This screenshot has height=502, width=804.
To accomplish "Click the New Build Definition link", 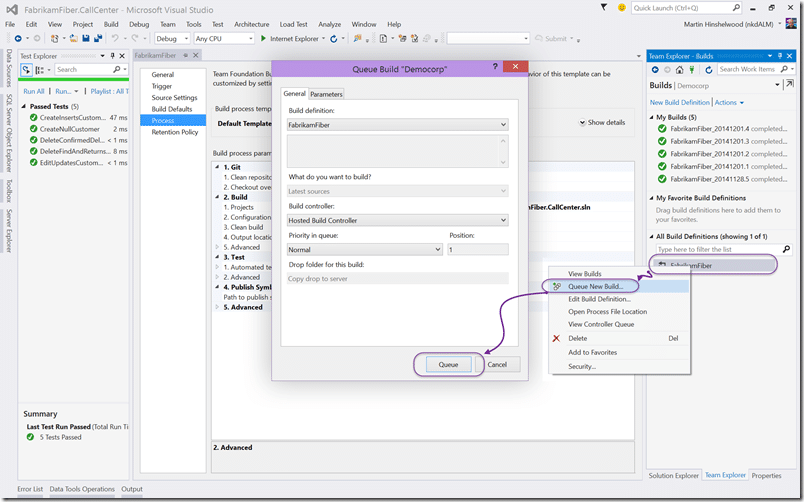I will click(x=679, y=103).
